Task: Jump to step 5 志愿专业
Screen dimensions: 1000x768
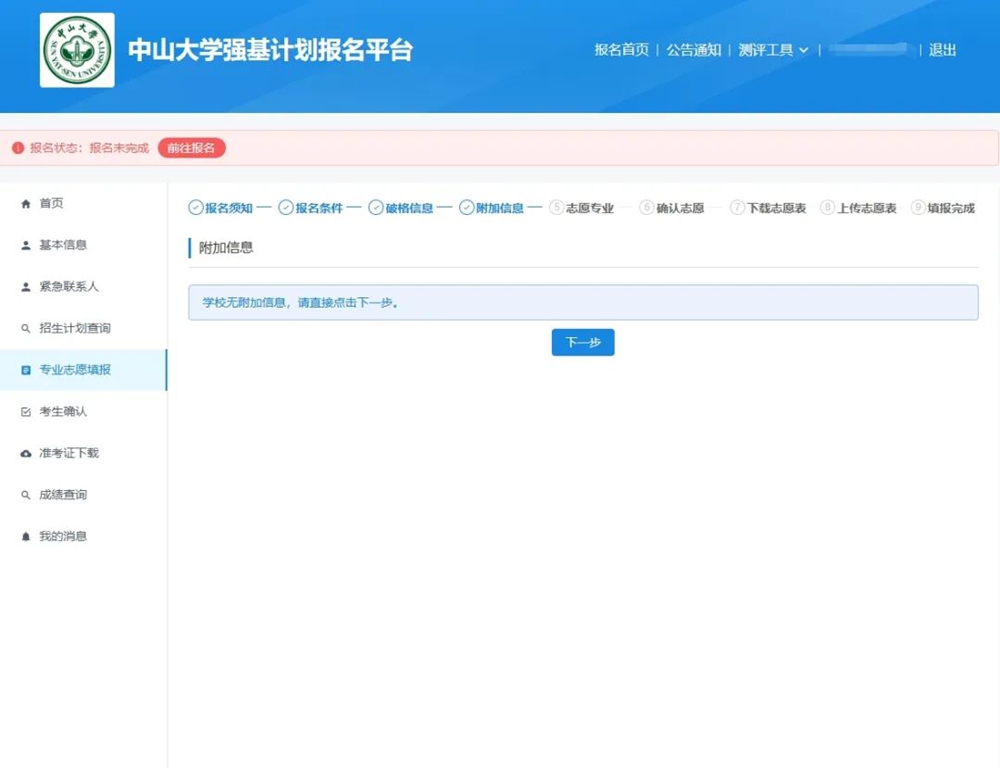Action: (582, 208)
